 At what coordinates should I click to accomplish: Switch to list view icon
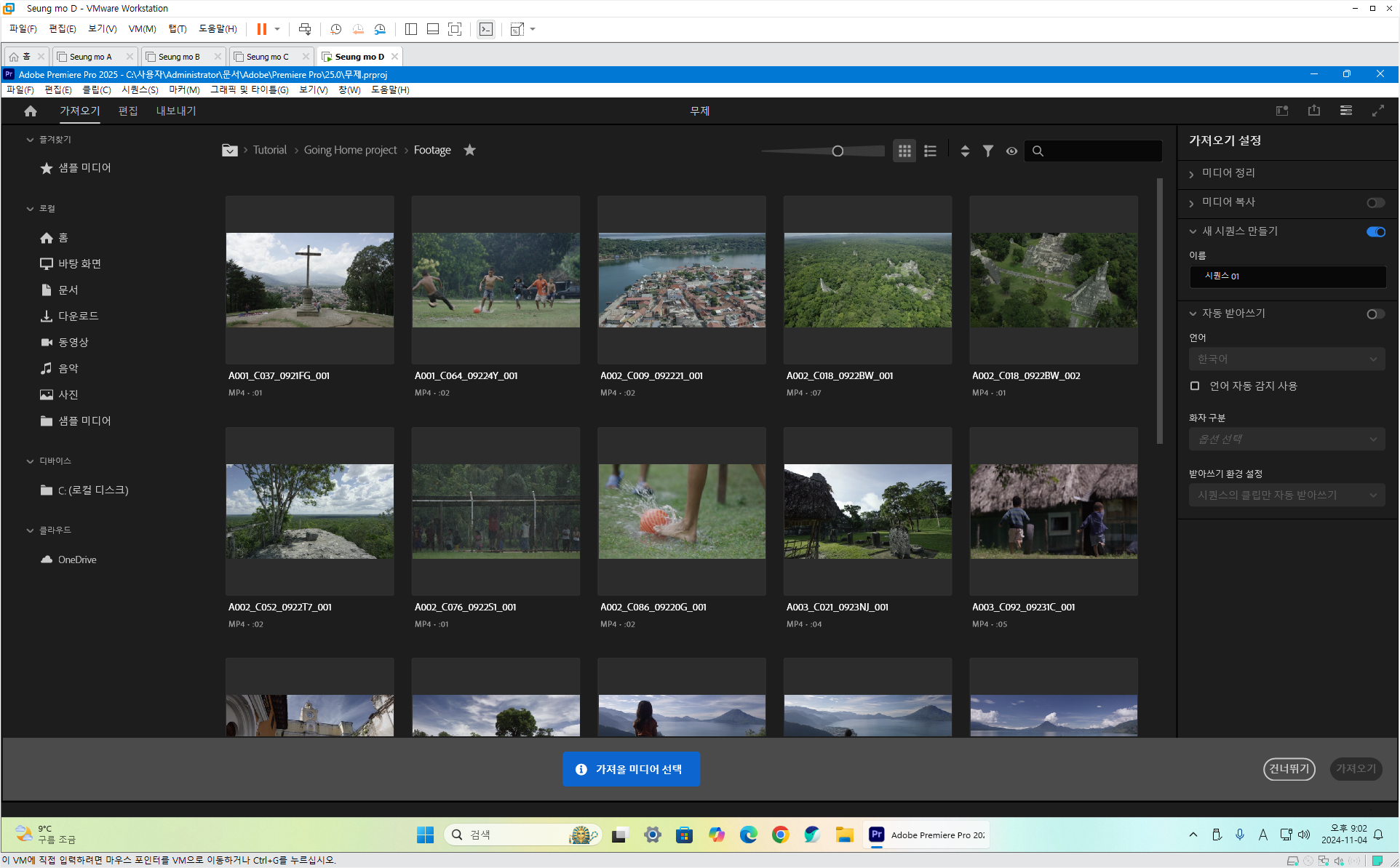click(930, 151)
